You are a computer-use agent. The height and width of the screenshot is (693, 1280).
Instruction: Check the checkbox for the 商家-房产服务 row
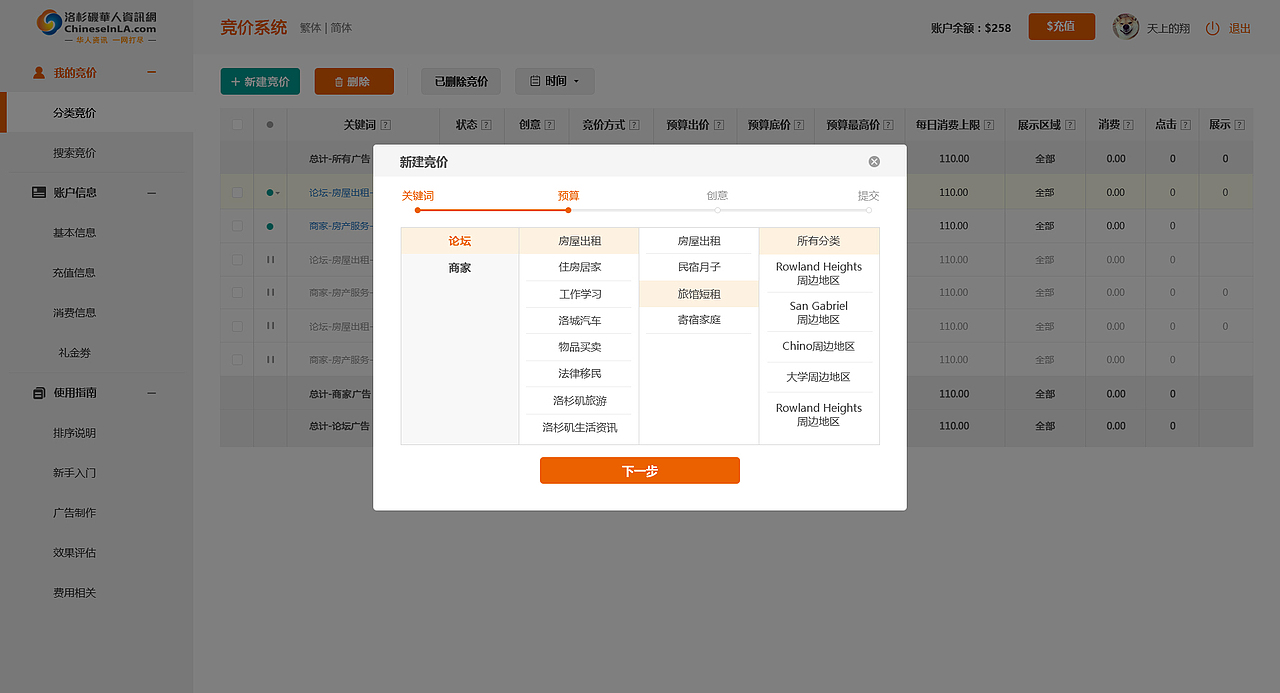click(236, 225)
